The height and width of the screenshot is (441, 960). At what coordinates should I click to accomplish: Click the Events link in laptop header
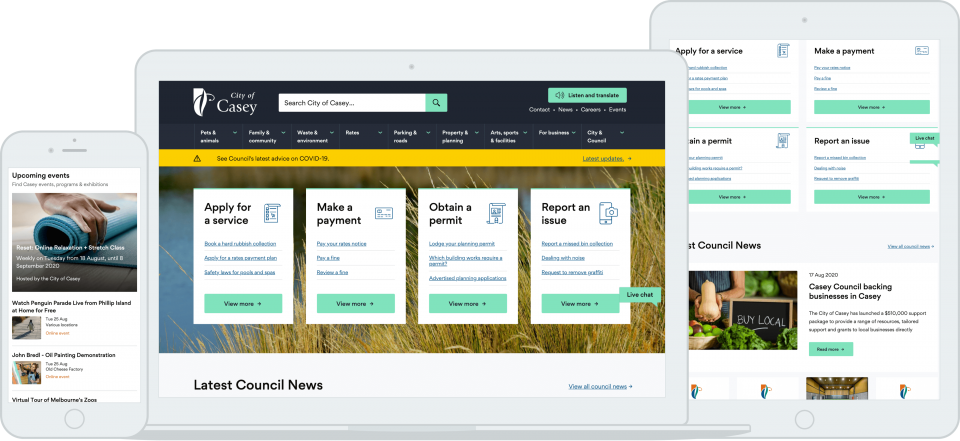(617, 110)
